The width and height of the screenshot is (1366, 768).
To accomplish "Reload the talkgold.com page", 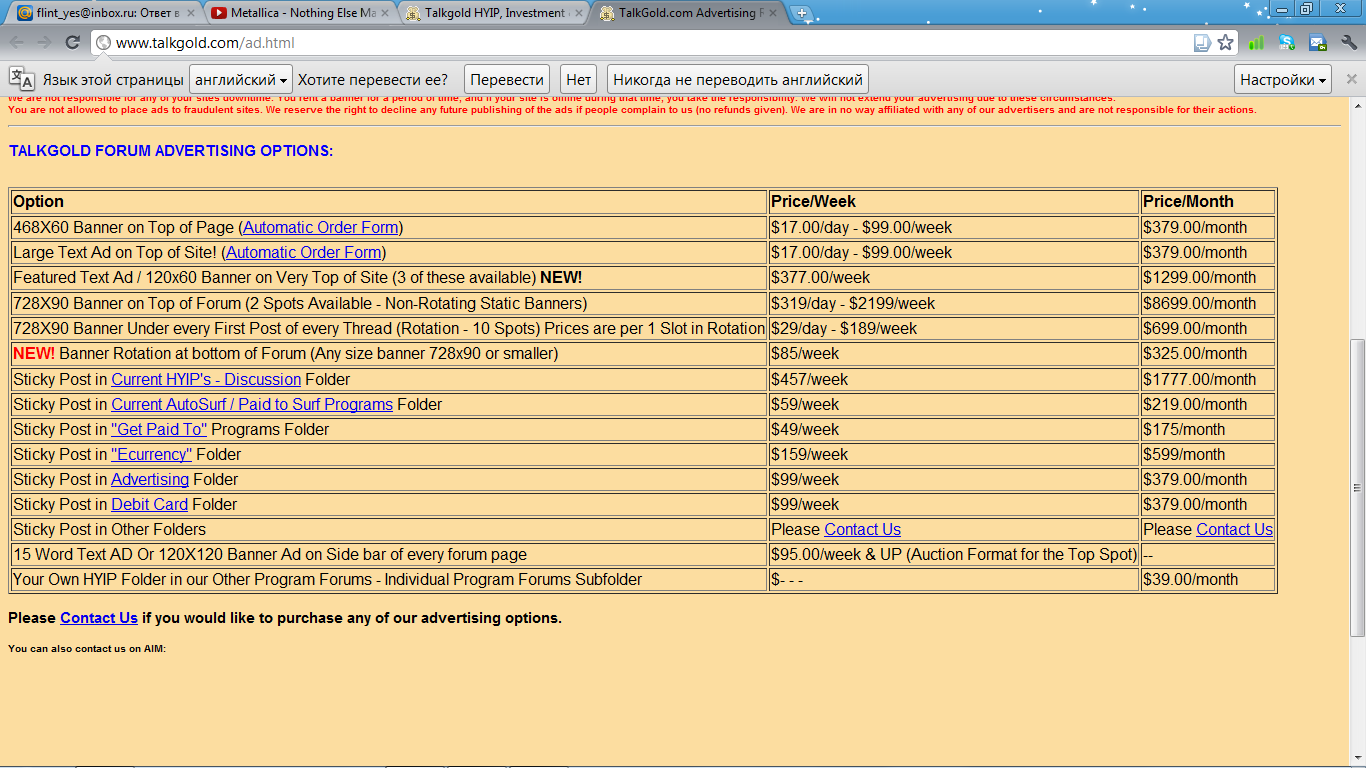I will pyautogui.click(x=72, y=42).
